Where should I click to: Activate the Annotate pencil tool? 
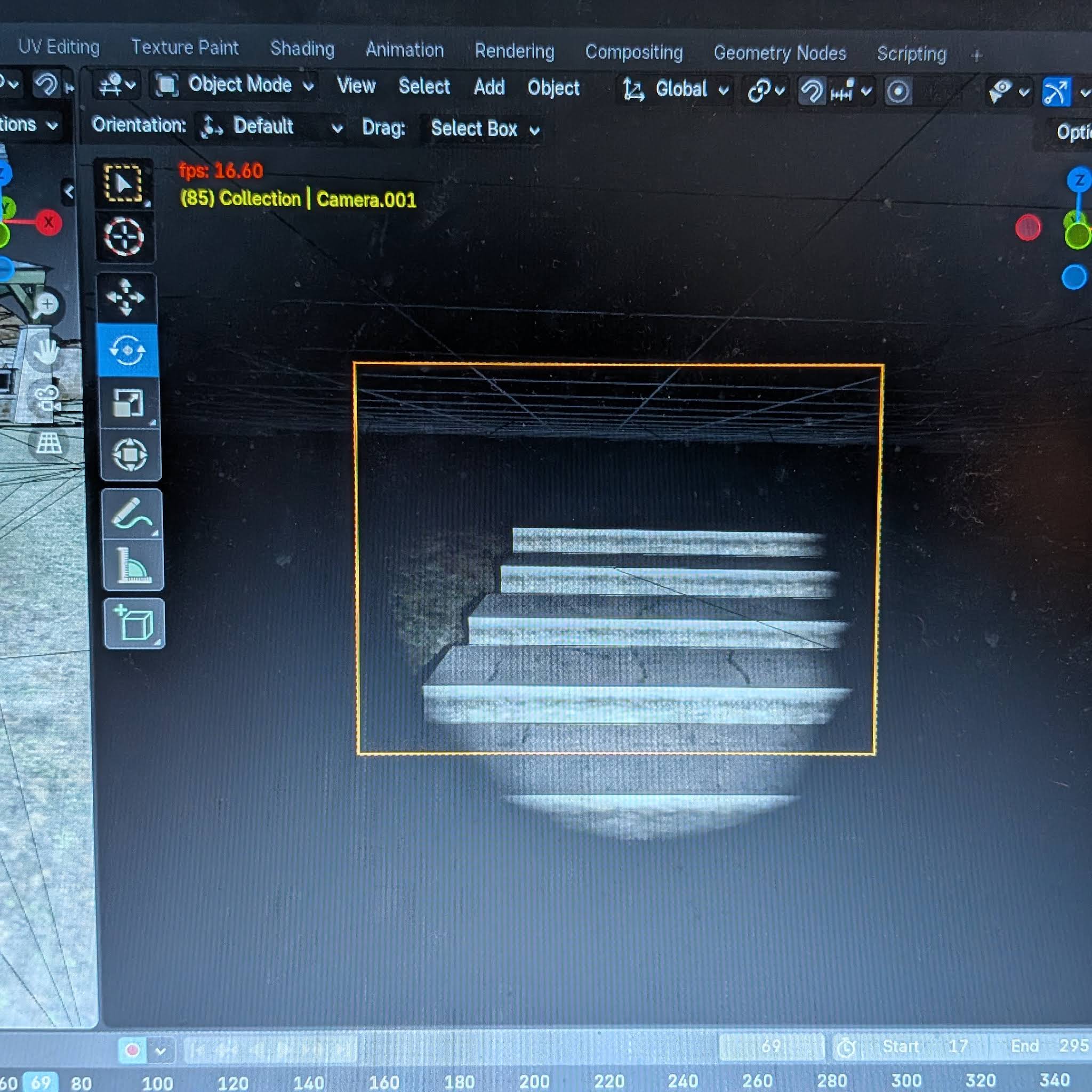pos(132,515)
